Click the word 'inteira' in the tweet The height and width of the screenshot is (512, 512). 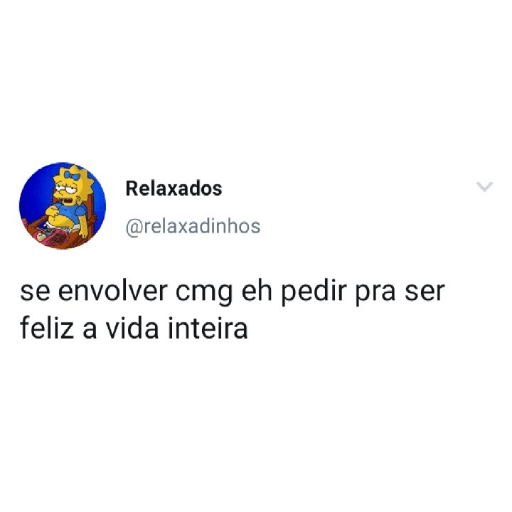208,328
